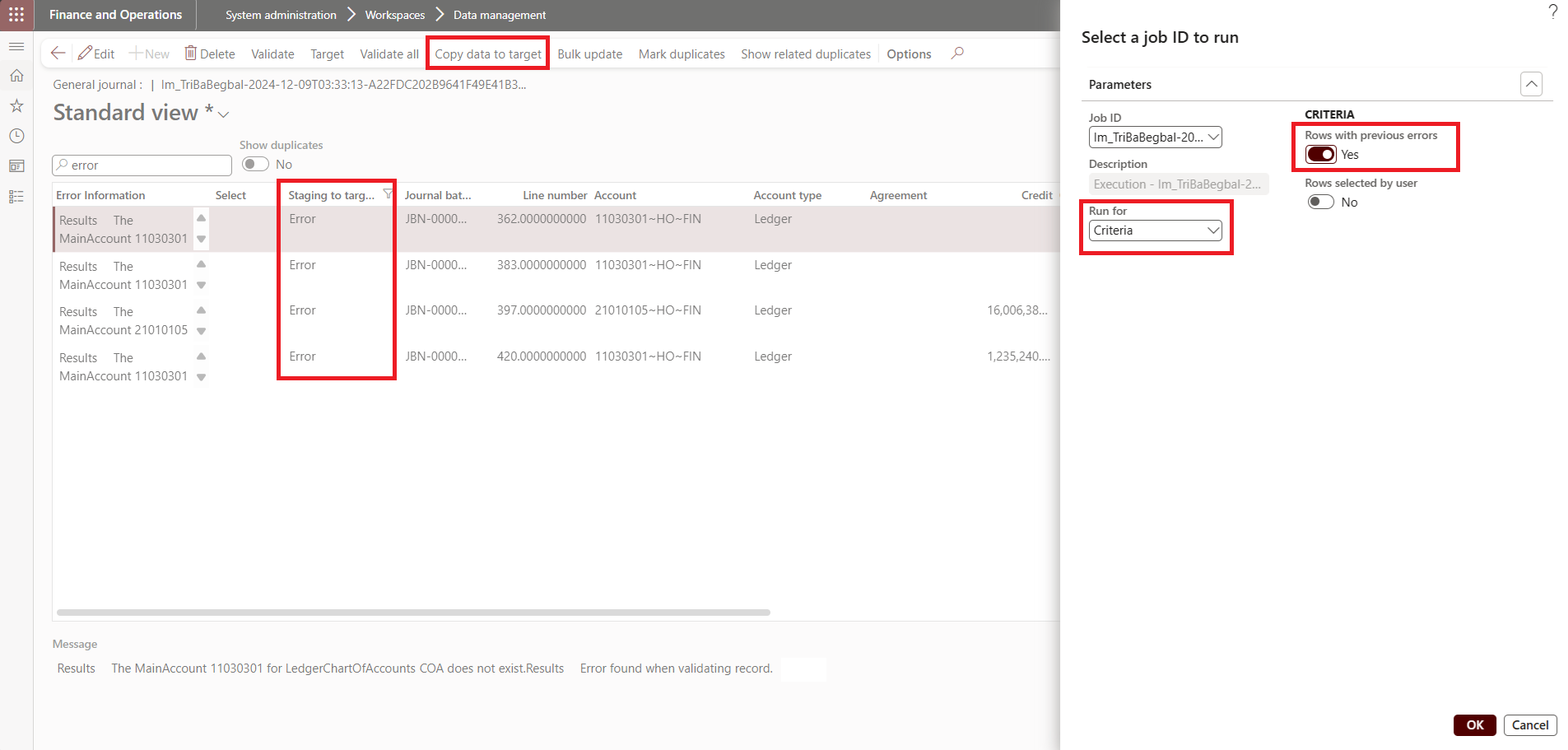Collapse the Parameters section
The width and height of the screenshot is (1568, 750).
pos(1531,84)
